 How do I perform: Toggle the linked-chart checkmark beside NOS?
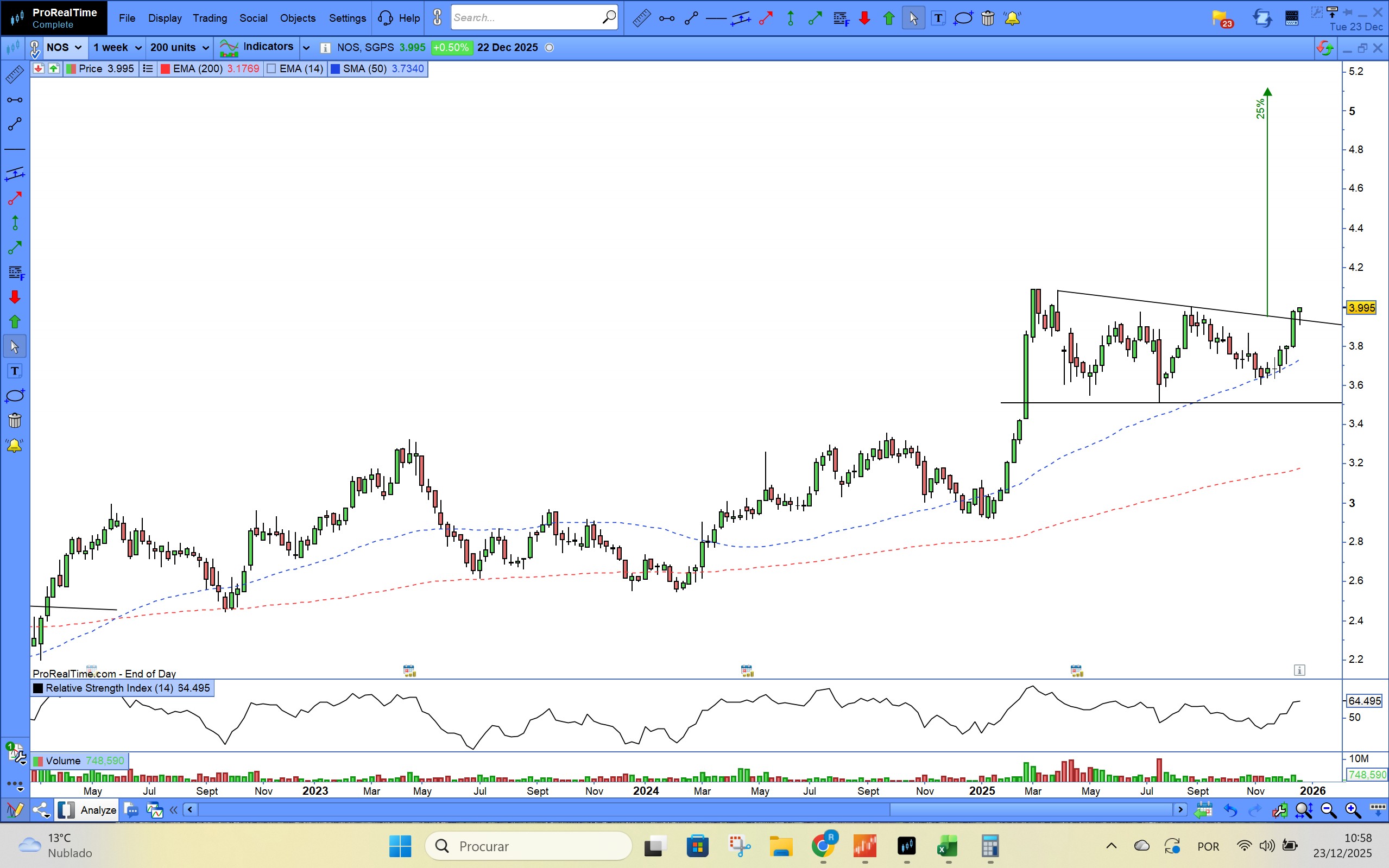(34, 48)
